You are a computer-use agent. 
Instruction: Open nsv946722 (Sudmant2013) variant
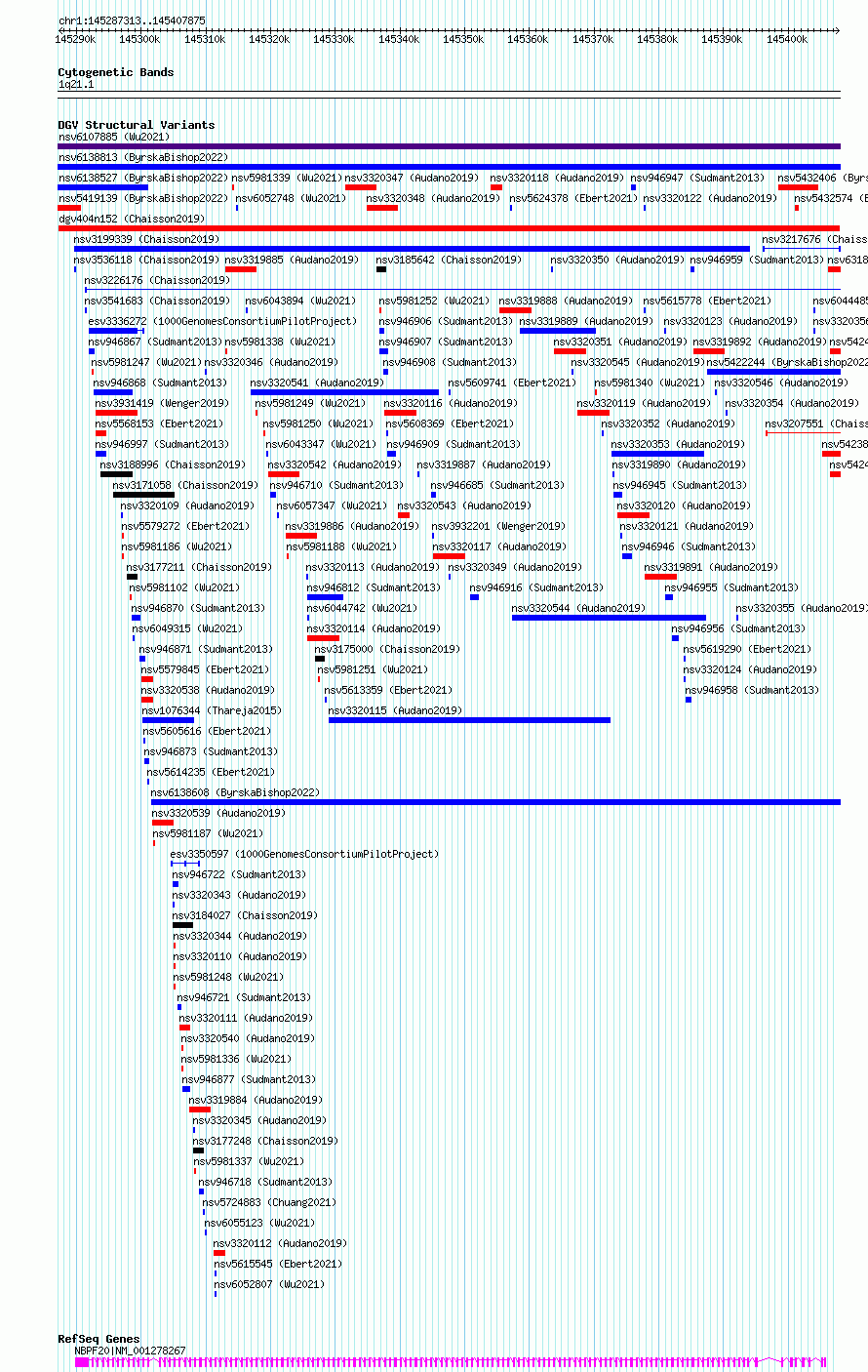(x=239, y=874)
